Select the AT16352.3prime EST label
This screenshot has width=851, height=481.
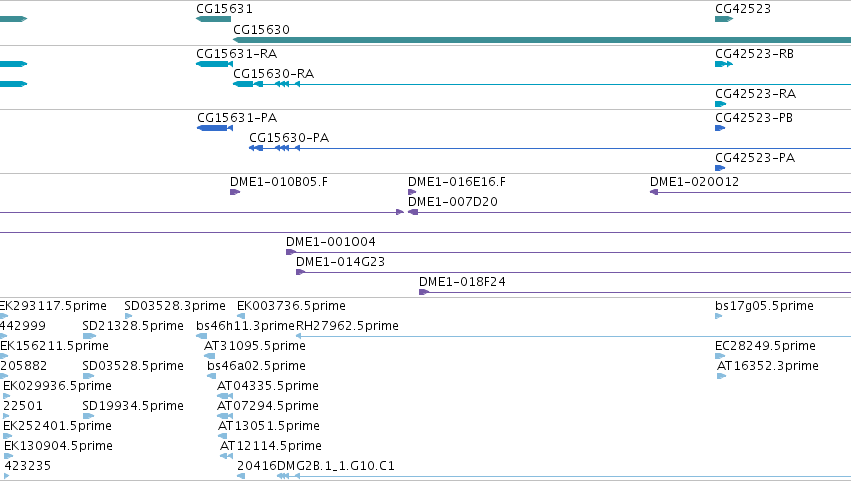(767, 366)
